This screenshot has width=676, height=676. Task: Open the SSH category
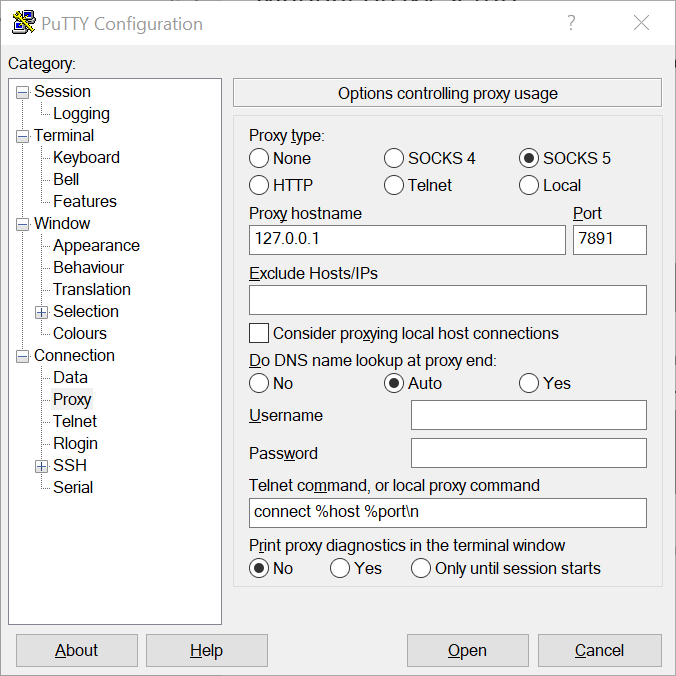[x=70, y=465]
